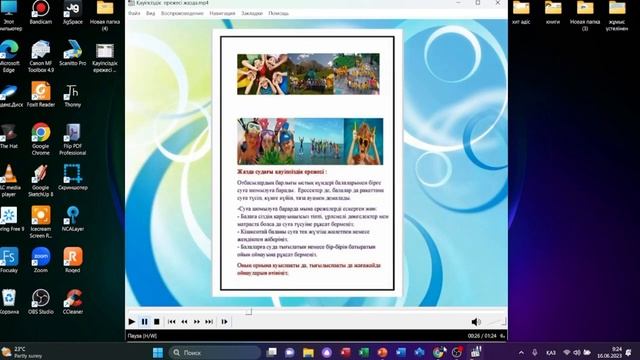Image resolution: width=640 pixels, height=360 pixels.
Task: Select the NCALayer desktop shortcut
Action: coord(73,219)
